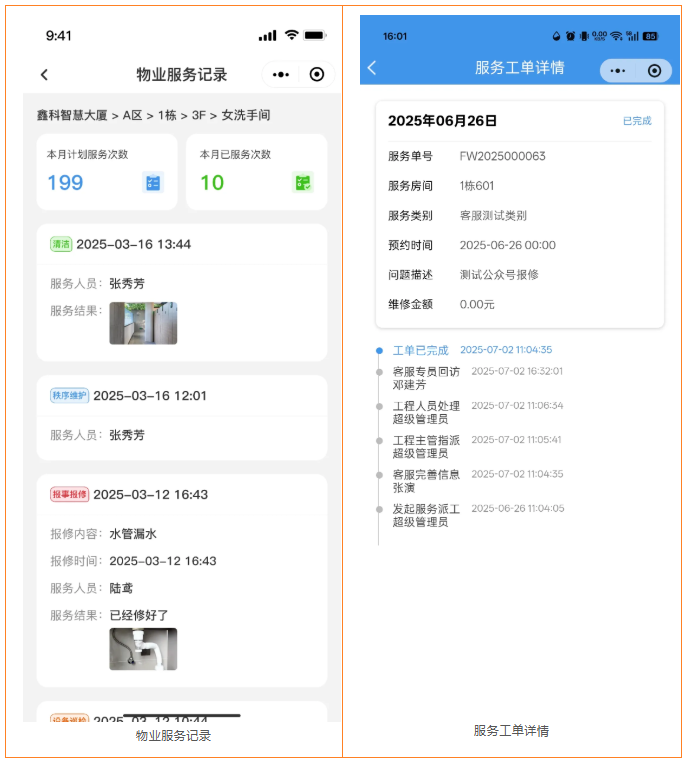This screenshot has height=768, width=689.
Task: Tap the timestamp 2025-07-02 11:05:41
Action: pyautogui.click(x=516, y=440)
